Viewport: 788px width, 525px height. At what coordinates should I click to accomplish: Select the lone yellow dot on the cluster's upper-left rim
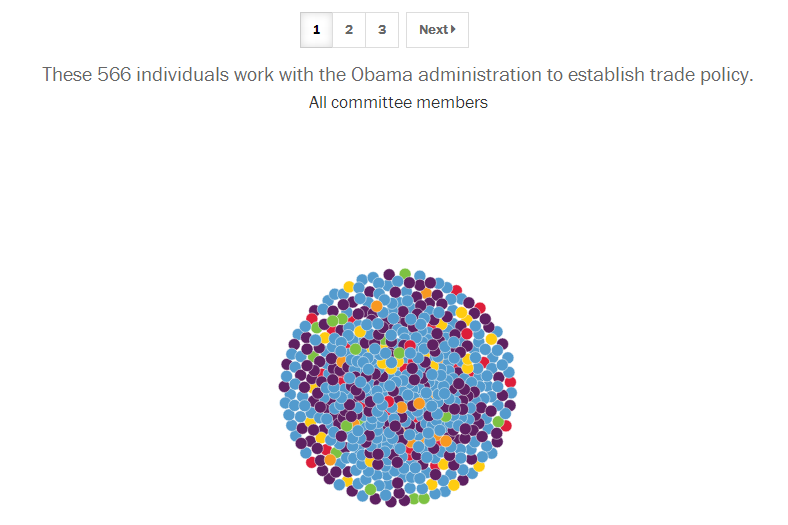(349, 287)
